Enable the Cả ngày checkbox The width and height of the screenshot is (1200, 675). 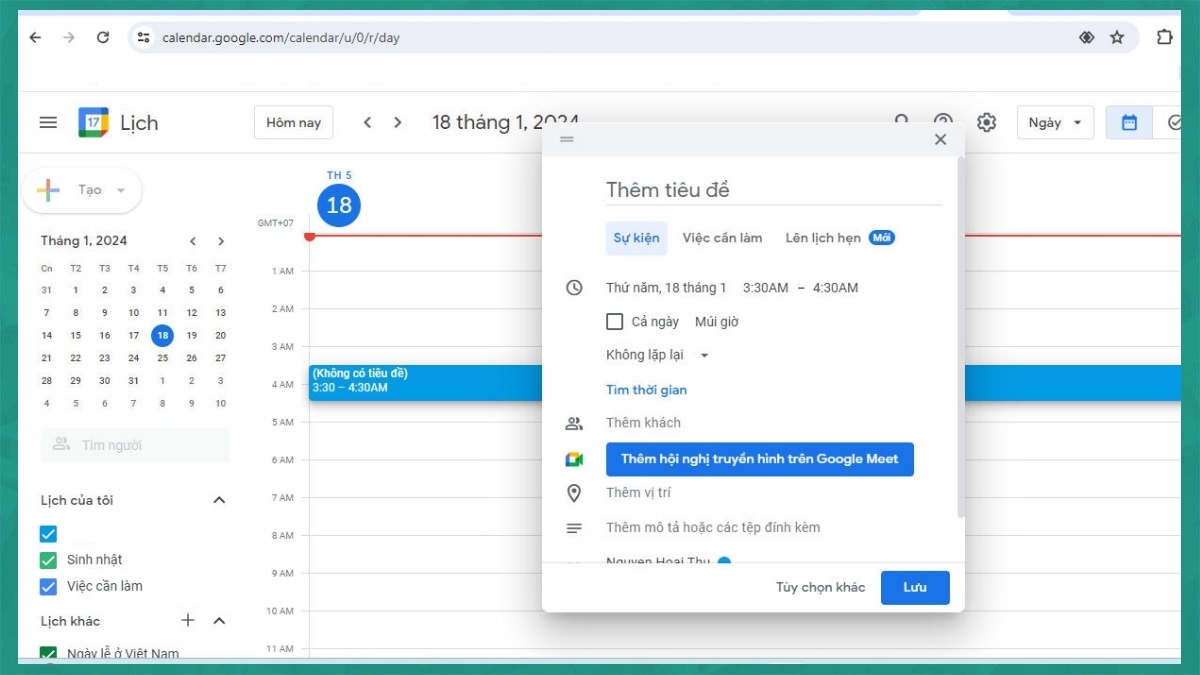615,321
